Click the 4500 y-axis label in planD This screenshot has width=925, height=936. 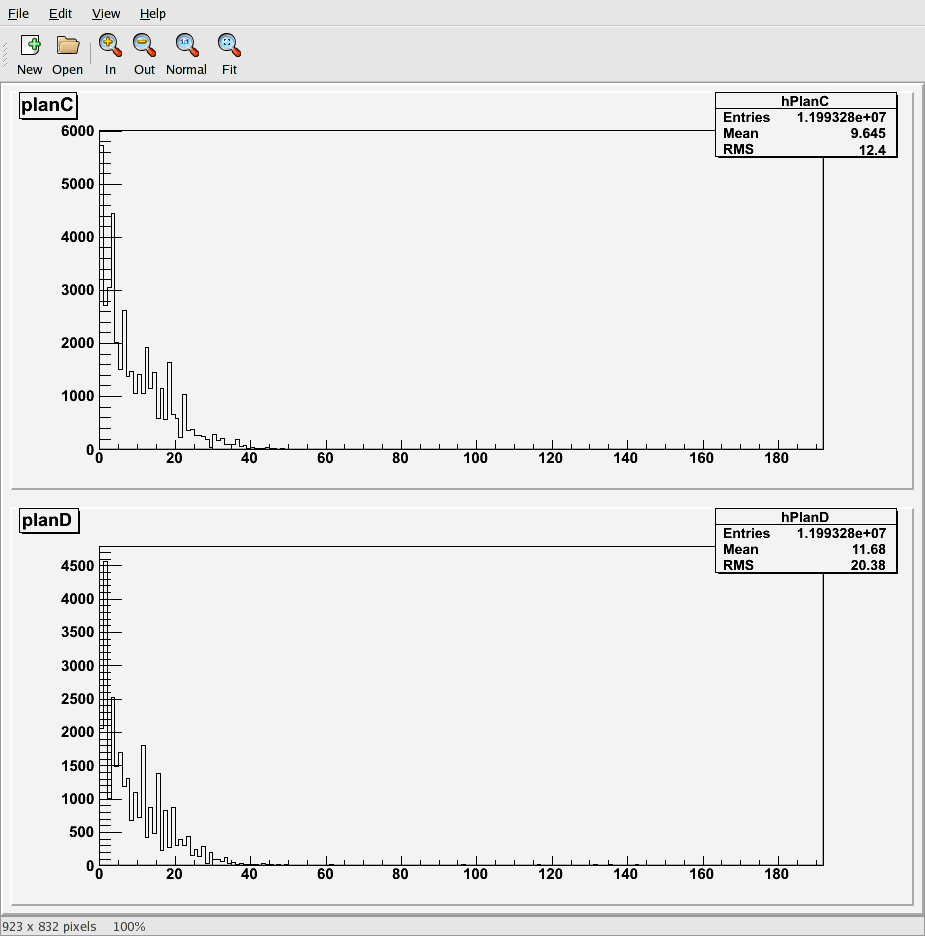tap(78, 566)
